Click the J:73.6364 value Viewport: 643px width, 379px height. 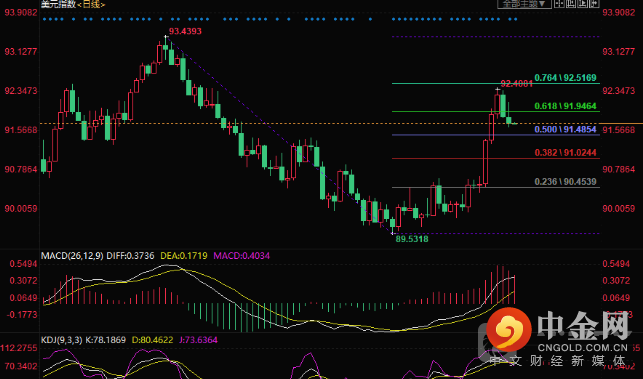(x=198, y=340)
